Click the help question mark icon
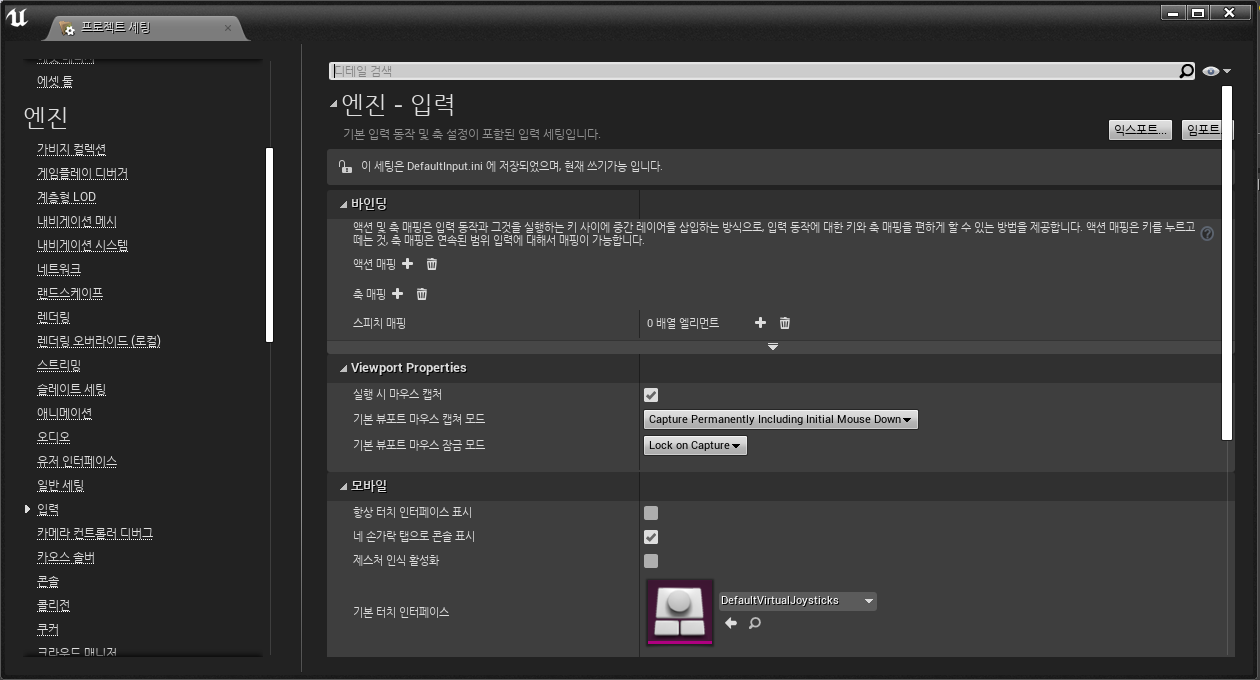 (1207, 234)
